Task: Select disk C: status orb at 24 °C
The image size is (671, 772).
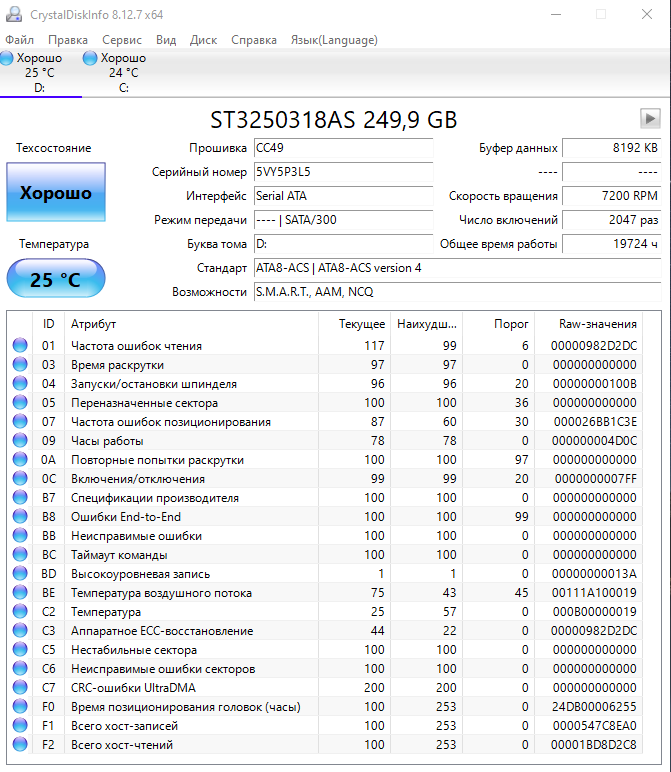Action: [90, 58]
